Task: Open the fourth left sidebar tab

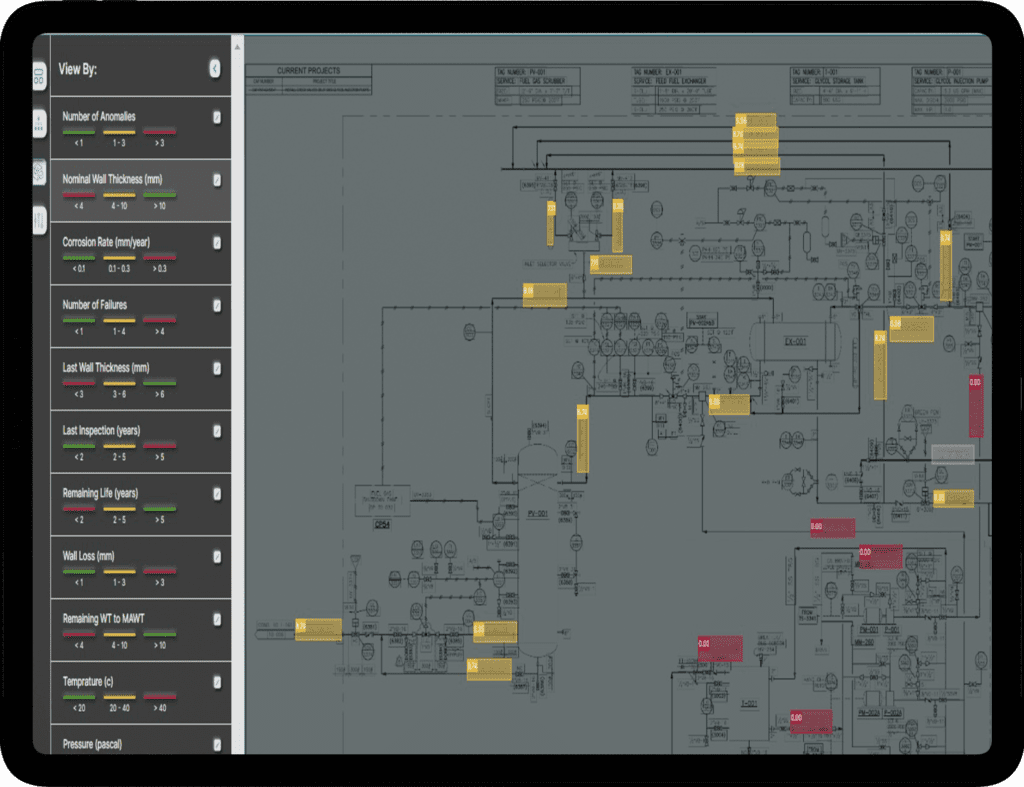Action: click(x=40, y=219)
